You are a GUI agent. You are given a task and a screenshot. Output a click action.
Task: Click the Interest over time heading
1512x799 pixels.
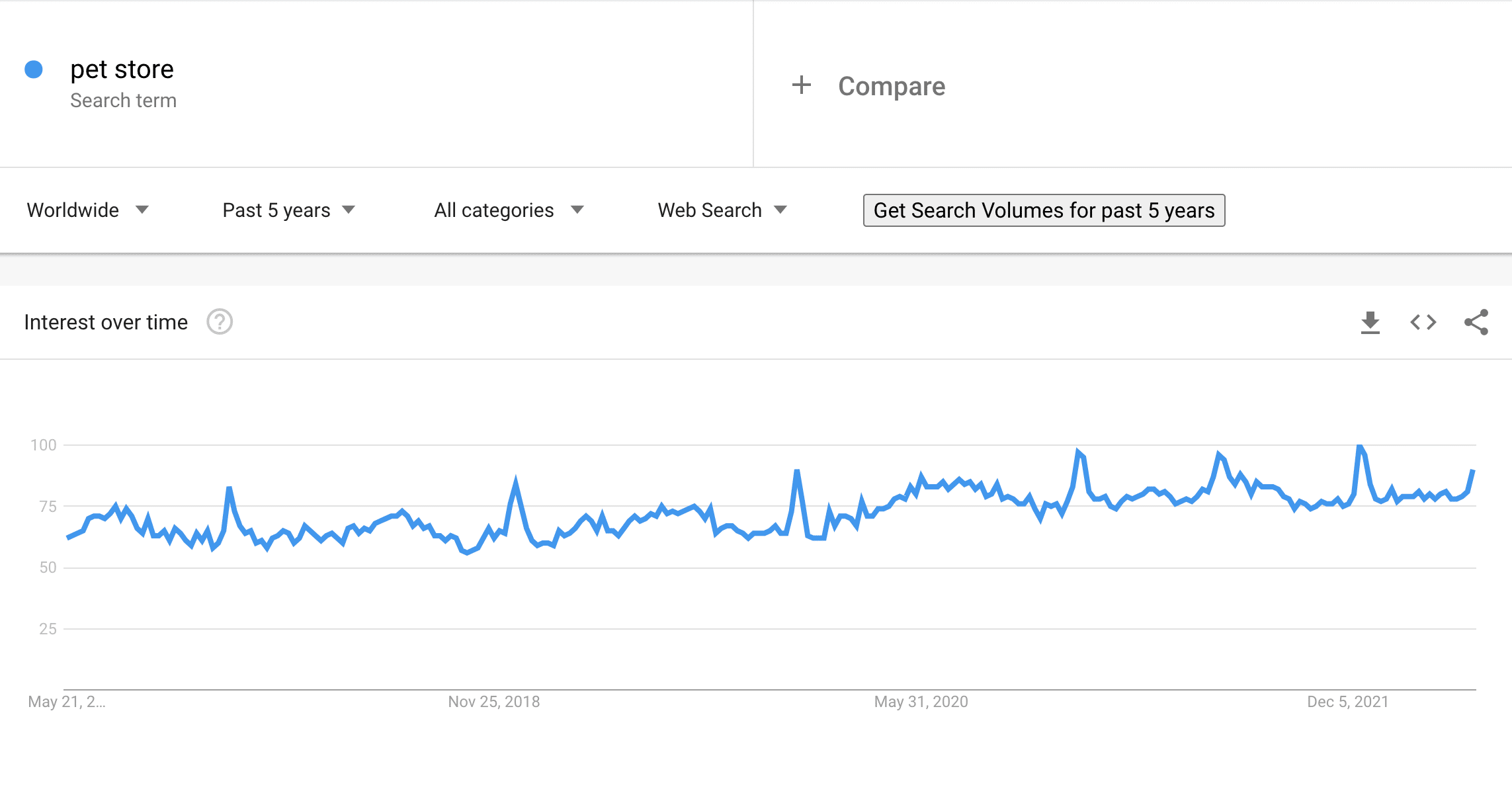click(106, 322)
